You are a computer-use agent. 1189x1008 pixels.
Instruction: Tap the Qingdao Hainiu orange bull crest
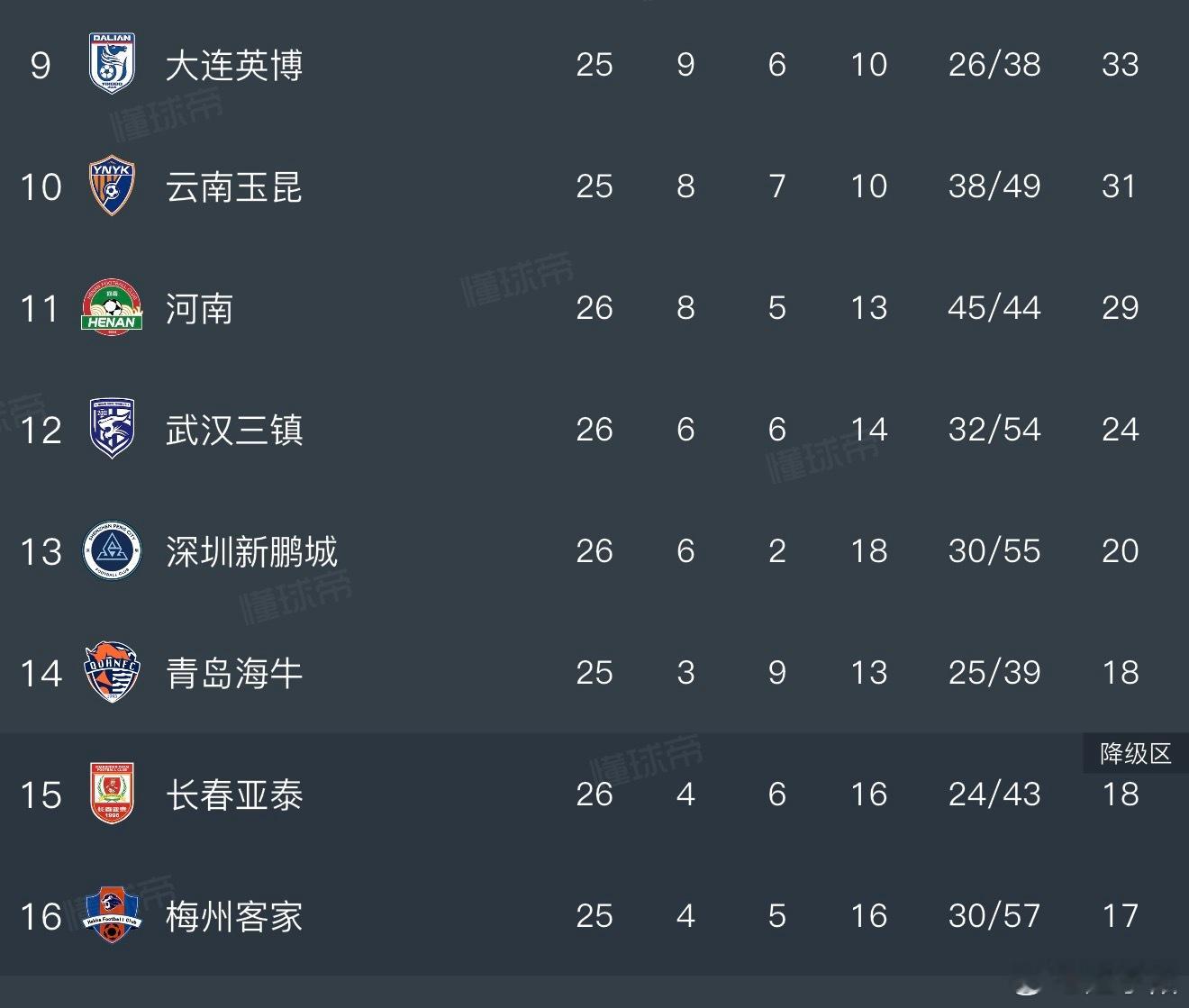tap(112, 672)
